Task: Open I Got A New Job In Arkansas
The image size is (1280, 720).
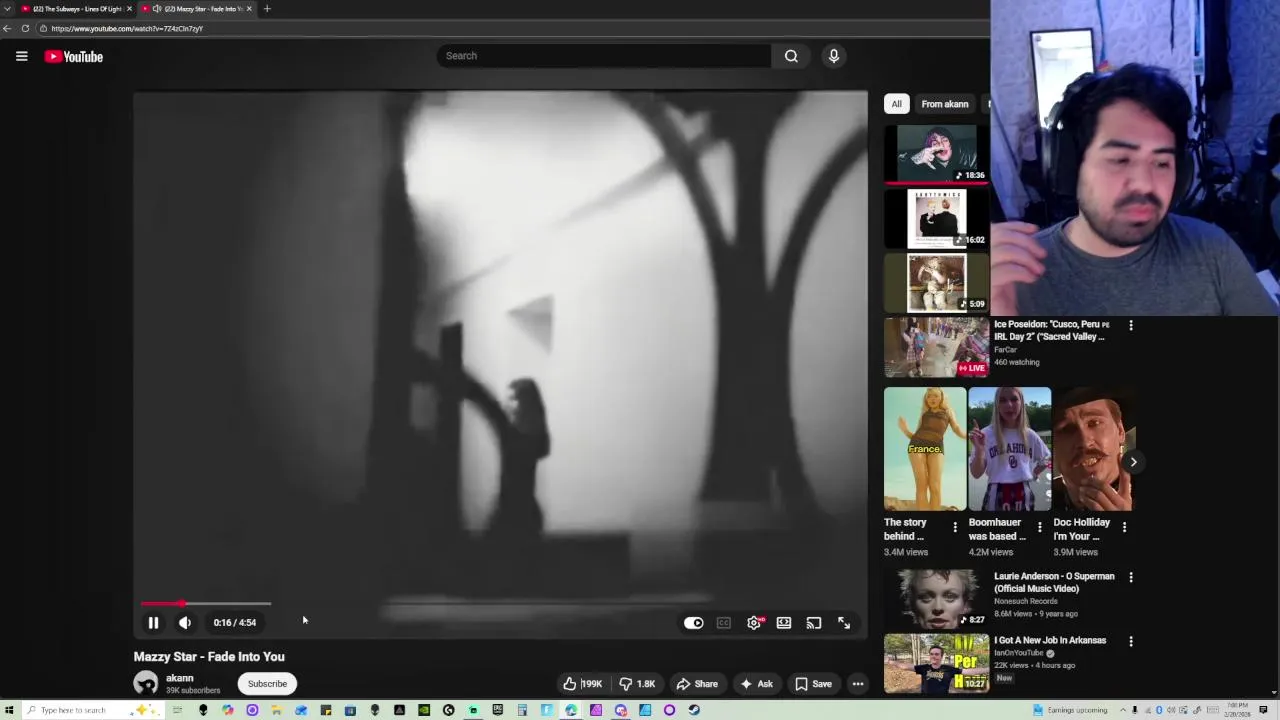Action: [1050, 640]
